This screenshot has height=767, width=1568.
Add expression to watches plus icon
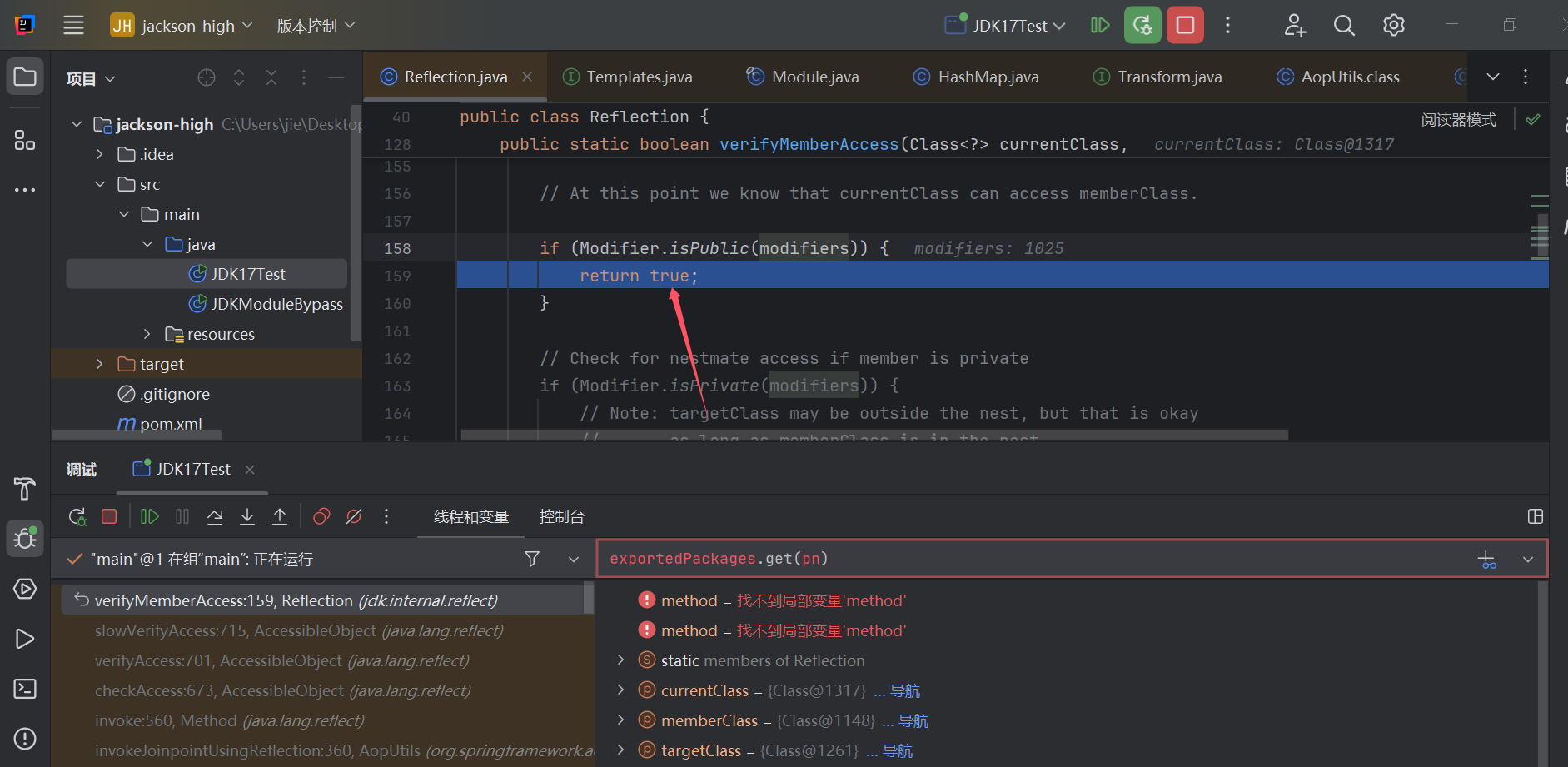pyautogui.click(x=1487, y=560)
